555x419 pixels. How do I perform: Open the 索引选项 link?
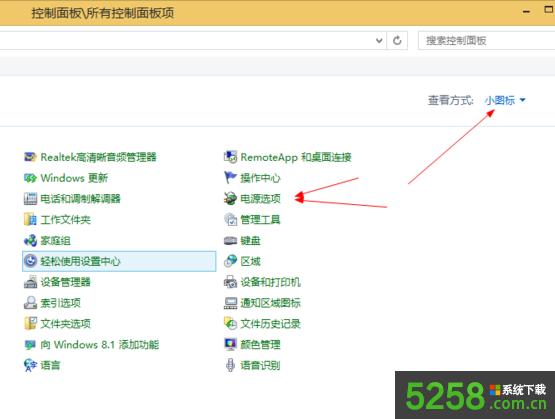(x=61, y=303)
